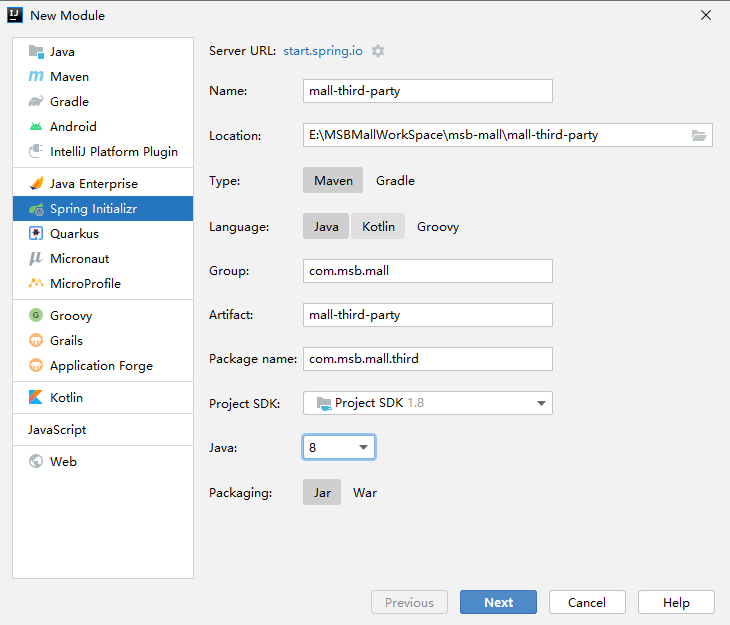Click the Java folder icon in sidebar

pyautogui.click(x=36, y=52)
